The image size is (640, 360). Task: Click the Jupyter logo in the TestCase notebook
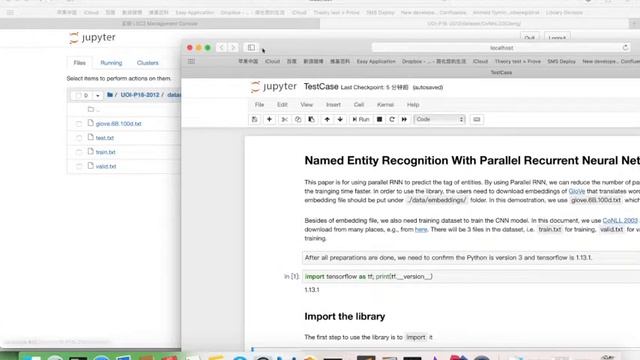click(x=273, y=87)
